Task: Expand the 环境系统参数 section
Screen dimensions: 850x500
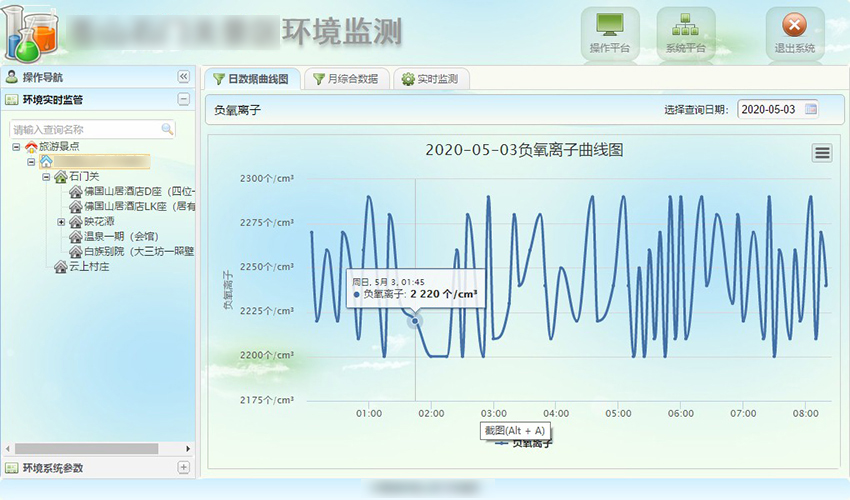Action: (183, 467)
